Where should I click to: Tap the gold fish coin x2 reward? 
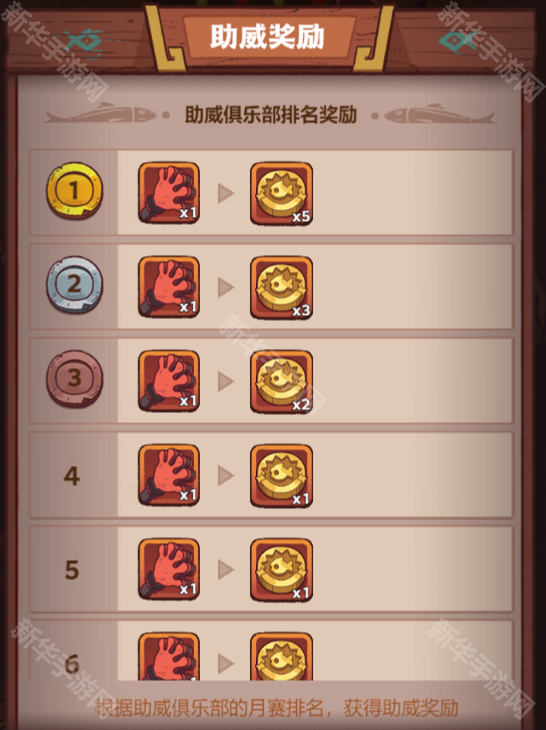click(281, 382)
